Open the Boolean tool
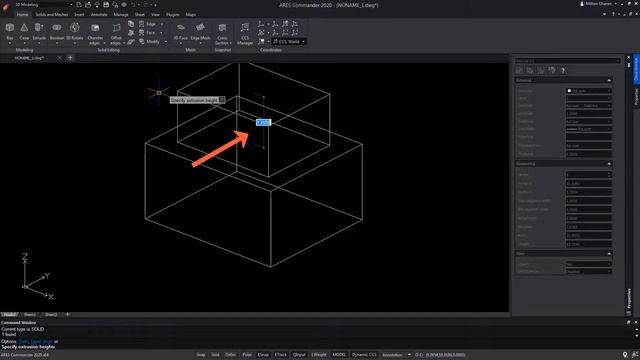Viewport: 640px width, 360px height. tap(57, 31)
